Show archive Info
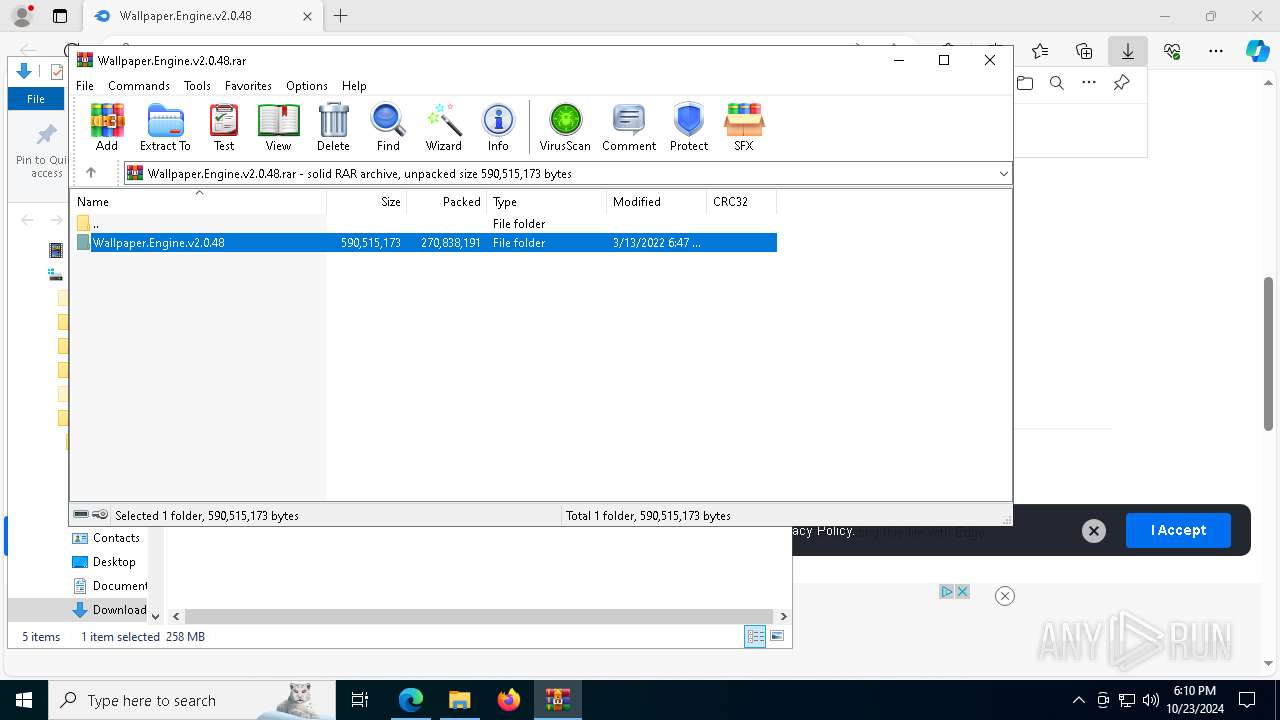 [x=498, y=127]
